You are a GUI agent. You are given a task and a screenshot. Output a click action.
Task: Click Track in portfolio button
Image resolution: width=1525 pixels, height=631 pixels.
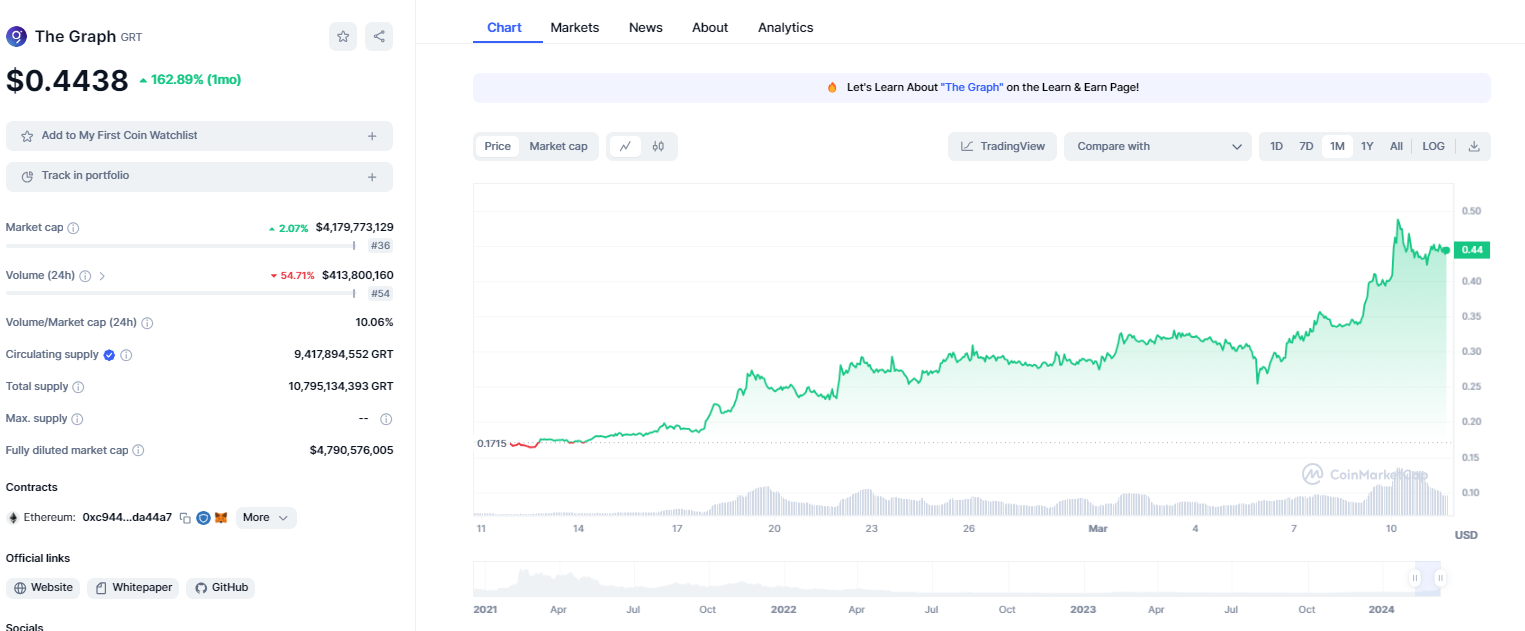tap(199, 177)
